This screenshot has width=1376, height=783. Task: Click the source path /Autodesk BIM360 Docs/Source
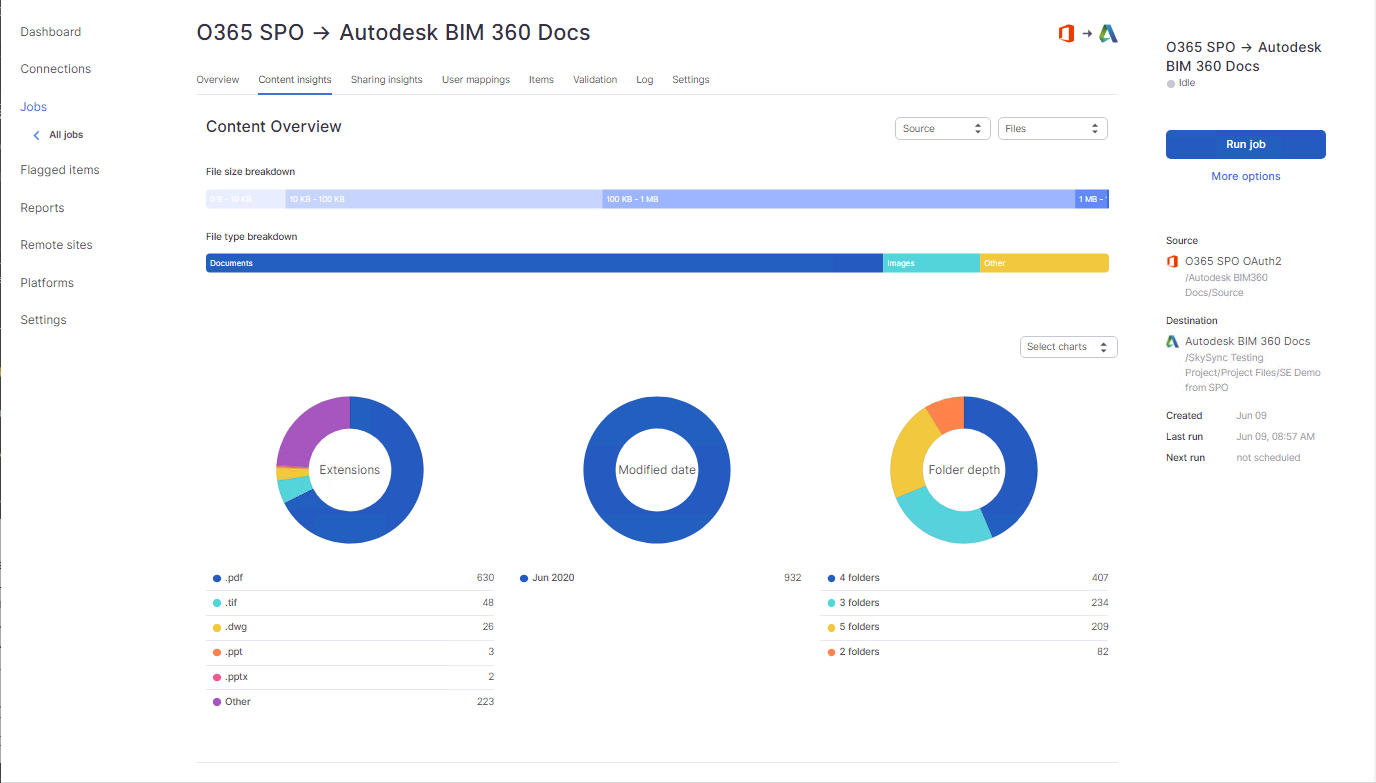point(1226,285)
